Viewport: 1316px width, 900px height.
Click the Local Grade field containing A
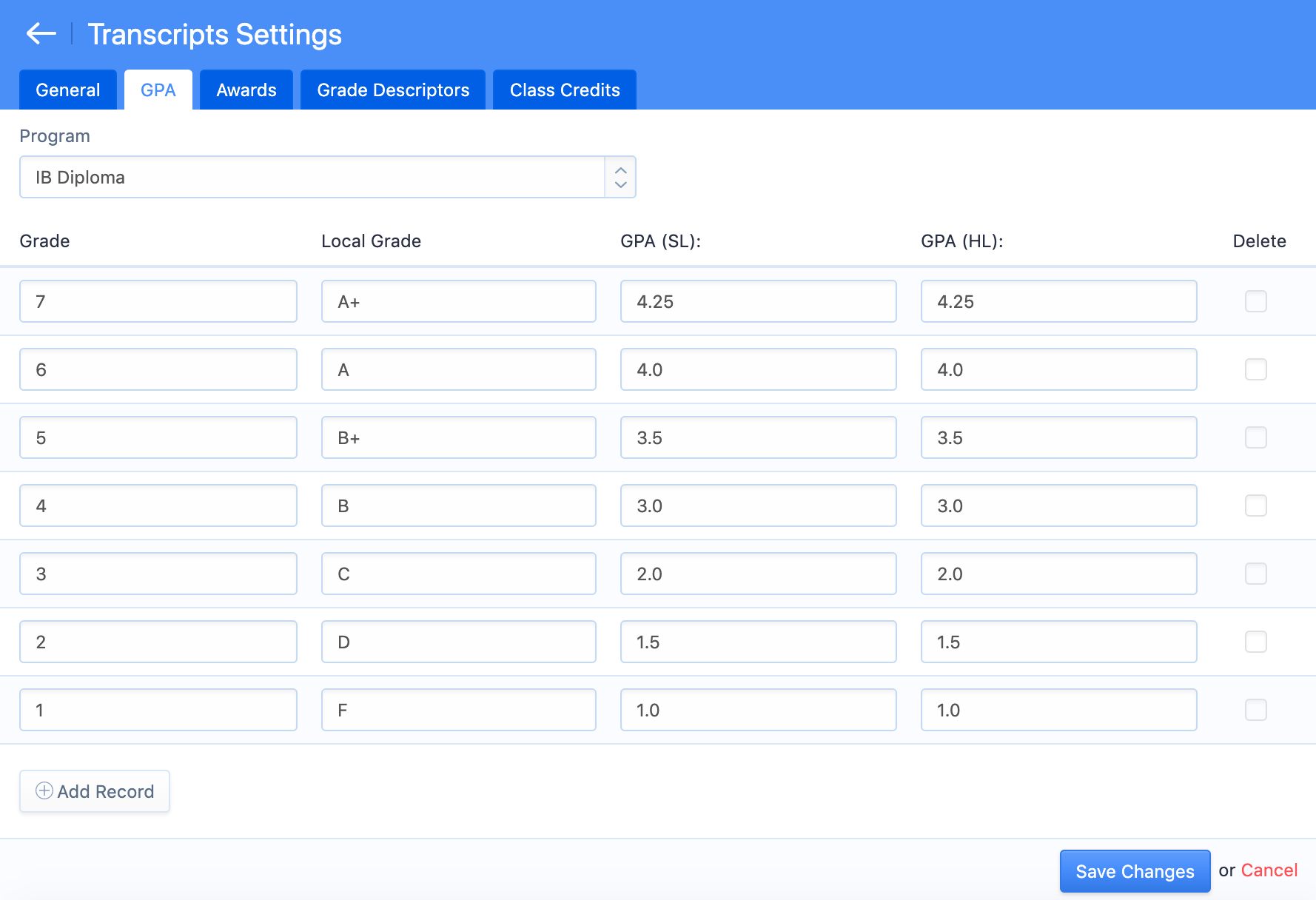tap(459, 369)
